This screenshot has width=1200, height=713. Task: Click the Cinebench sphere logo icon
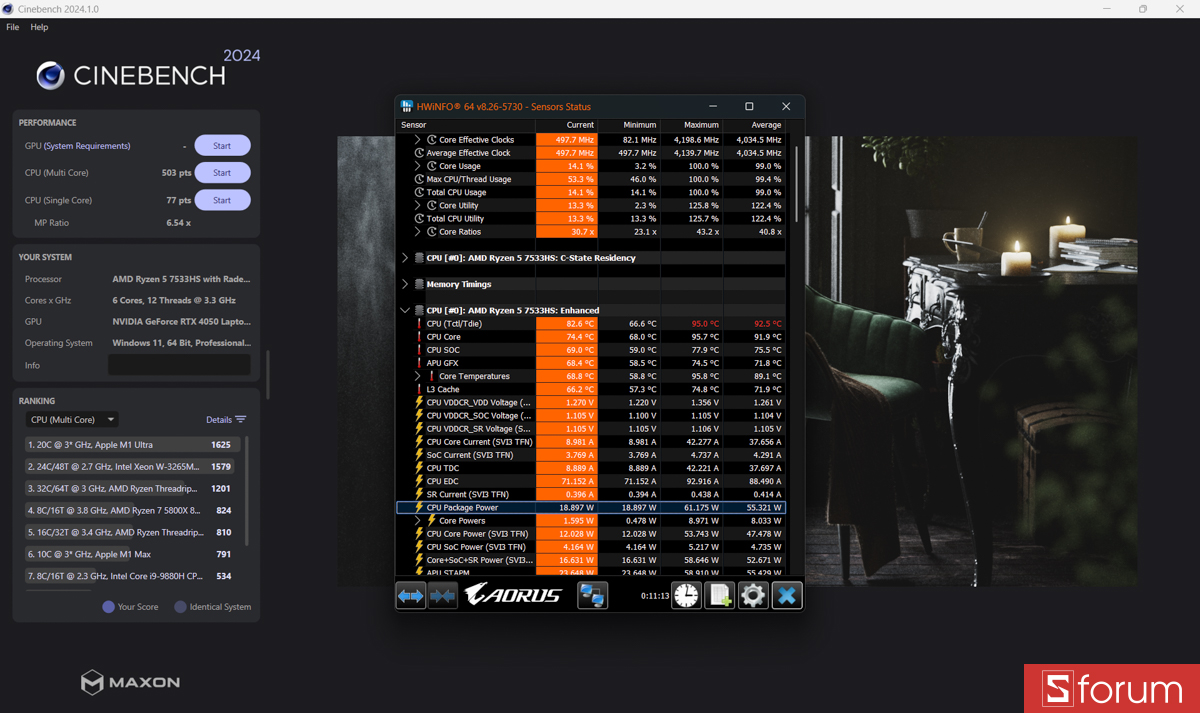[x=51, y=75]
